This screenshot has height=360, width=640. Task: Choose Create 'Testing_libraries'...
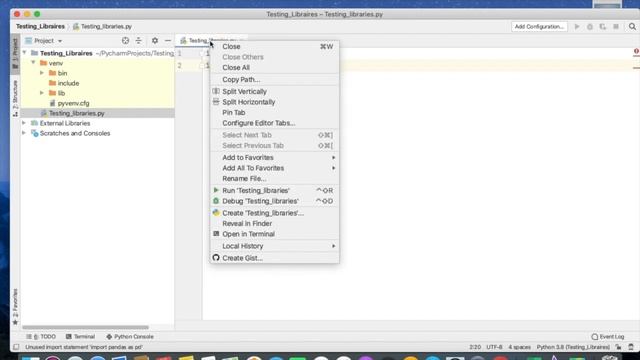275,213
